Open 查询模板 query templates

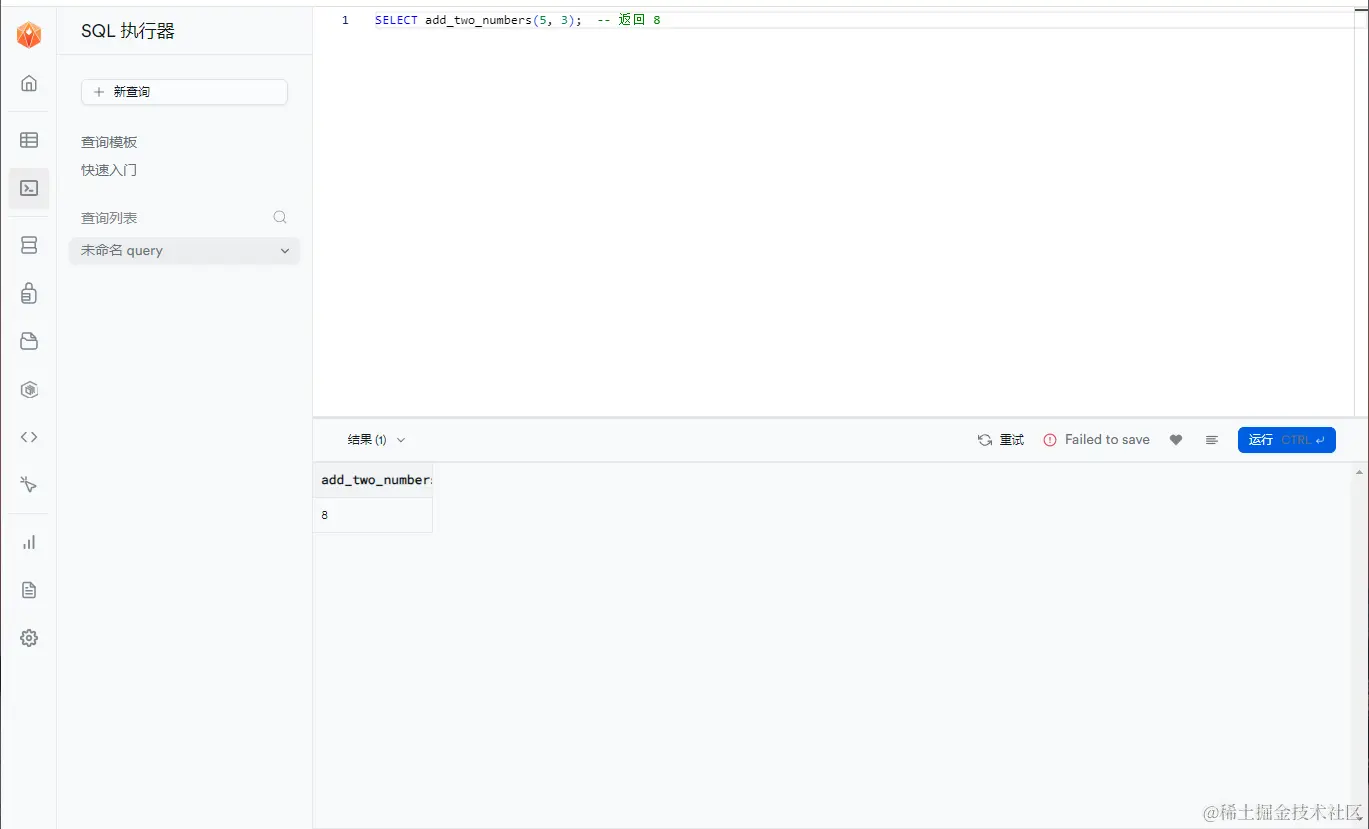click(109, 142)
